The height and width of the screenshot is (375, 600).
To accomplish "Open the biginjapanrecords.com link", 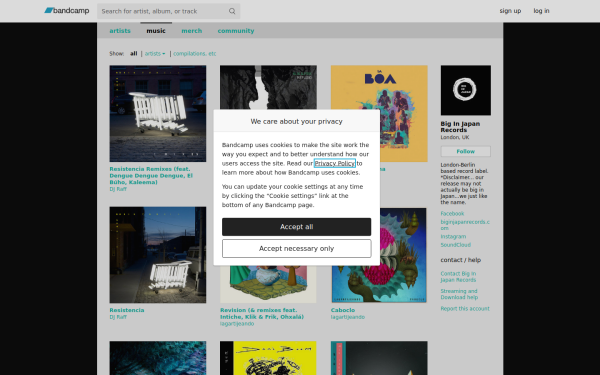I will tap(465, 225).
